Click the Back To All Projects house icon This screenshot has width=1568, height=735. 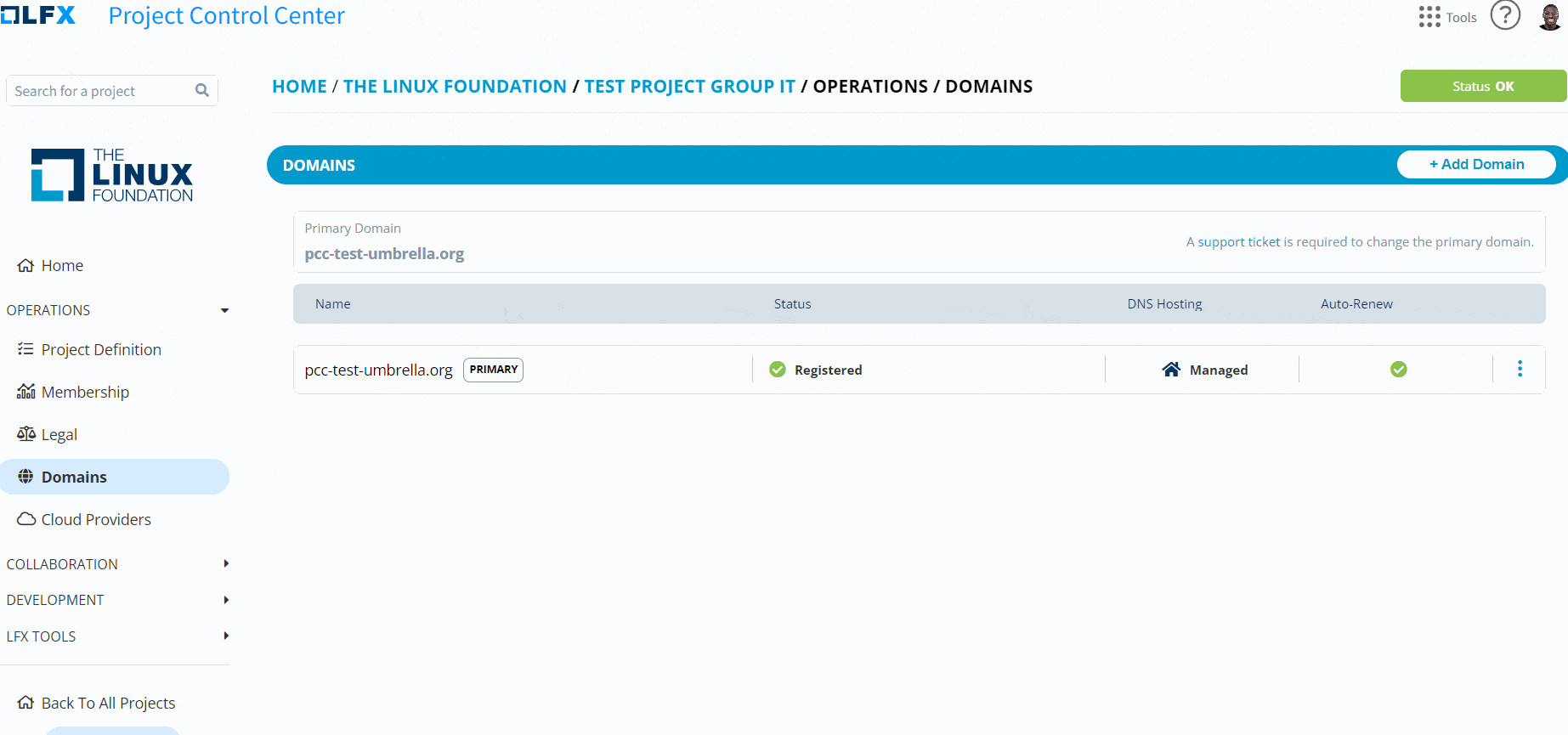(x=25, y=703)
